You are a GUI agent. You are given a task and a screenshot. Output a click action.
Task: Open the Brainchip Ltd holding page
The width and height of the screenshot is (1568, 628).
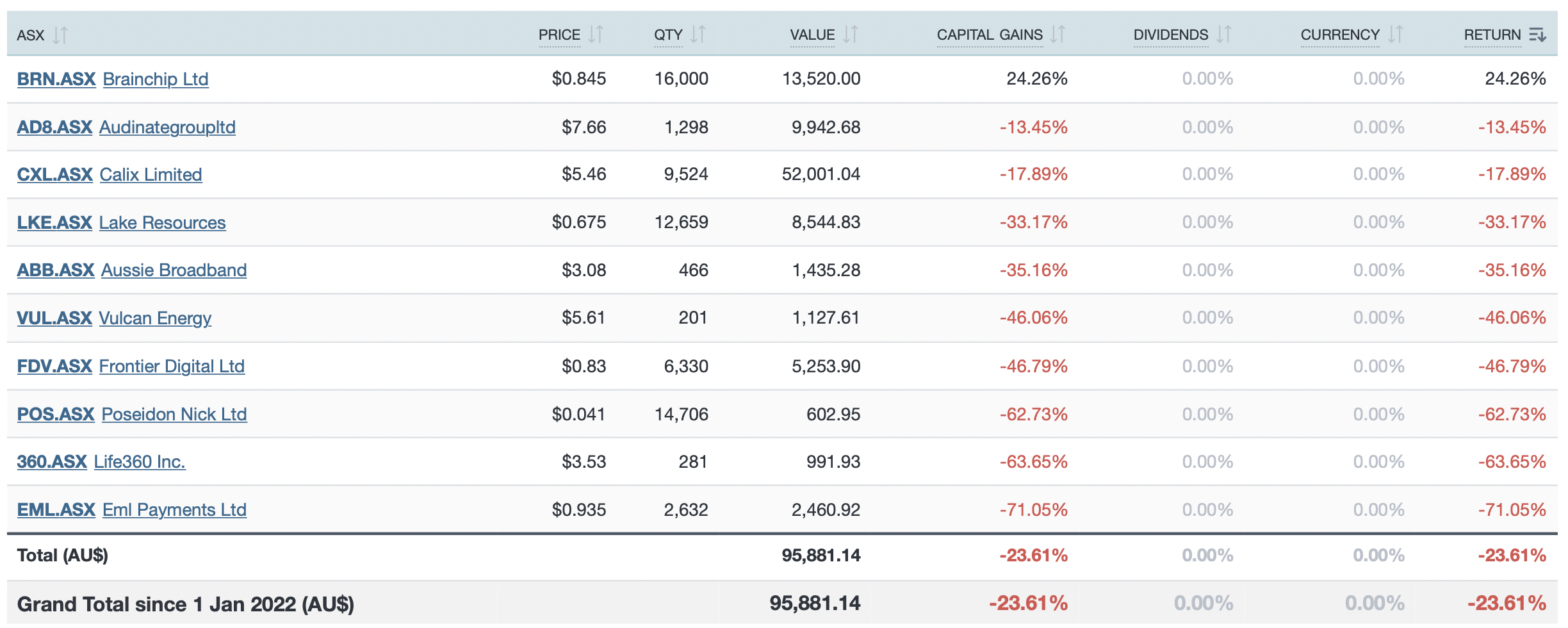coord(156,79)
